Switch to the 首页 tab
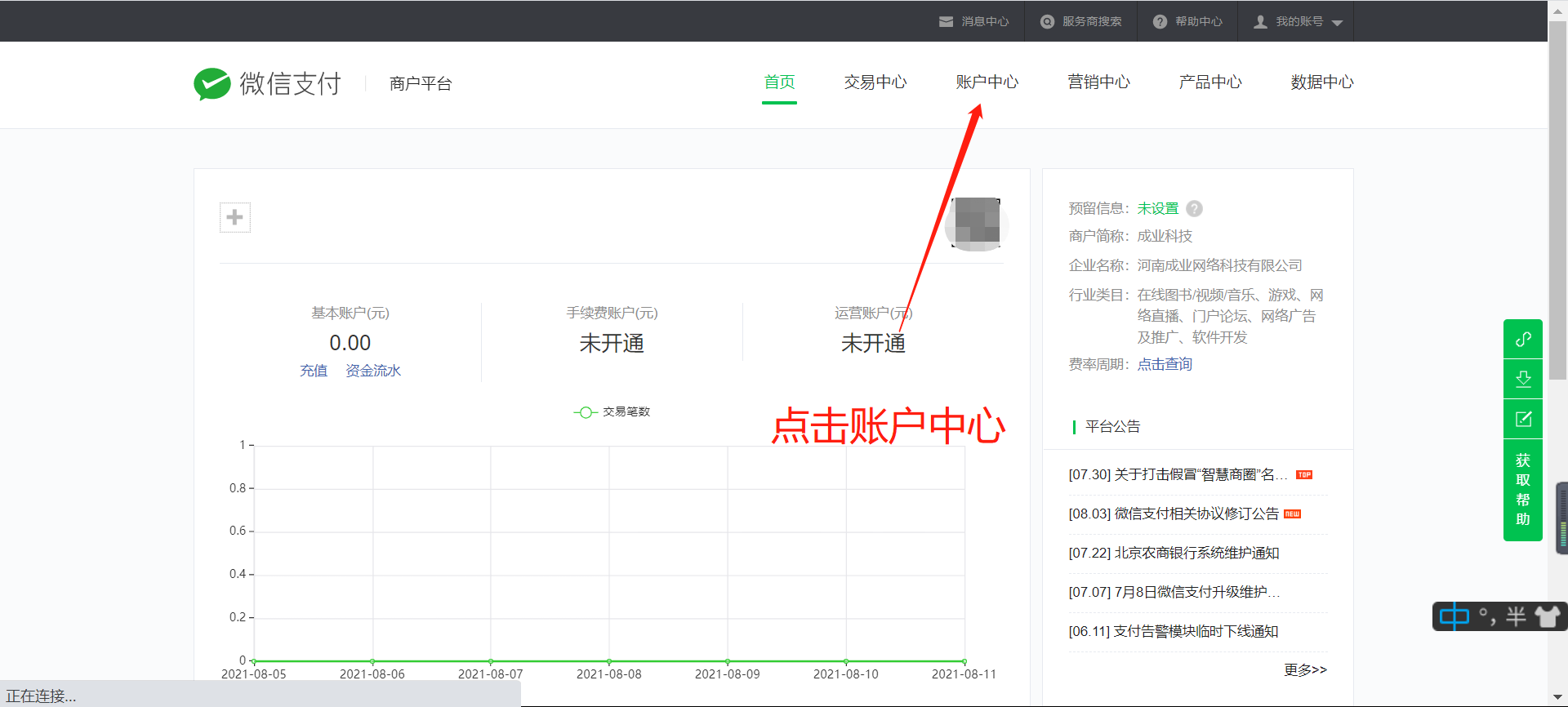This screenshot has width=1568, height=707. [779, 82]
